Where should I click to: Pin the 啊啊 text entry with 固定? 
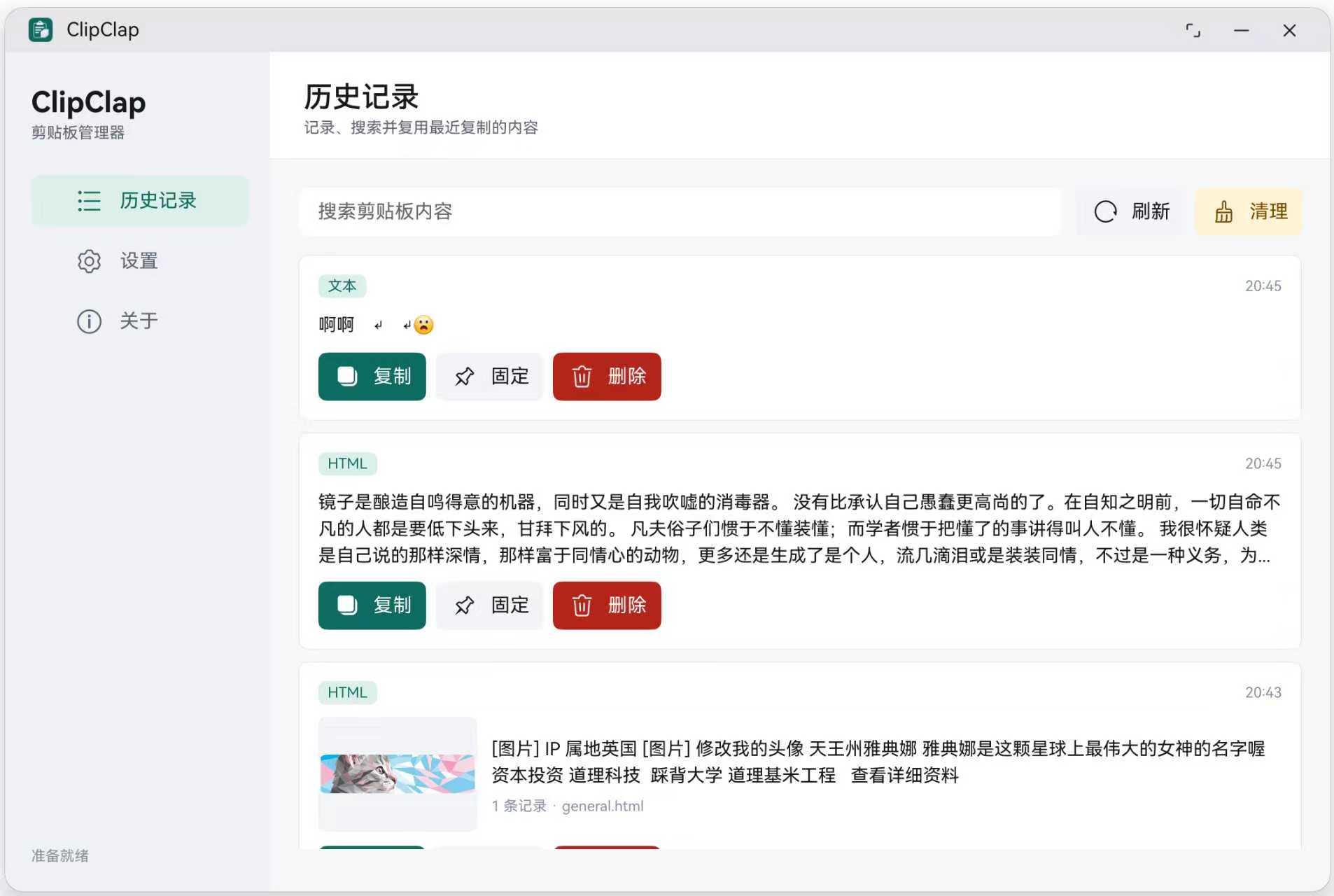[490, 377]
